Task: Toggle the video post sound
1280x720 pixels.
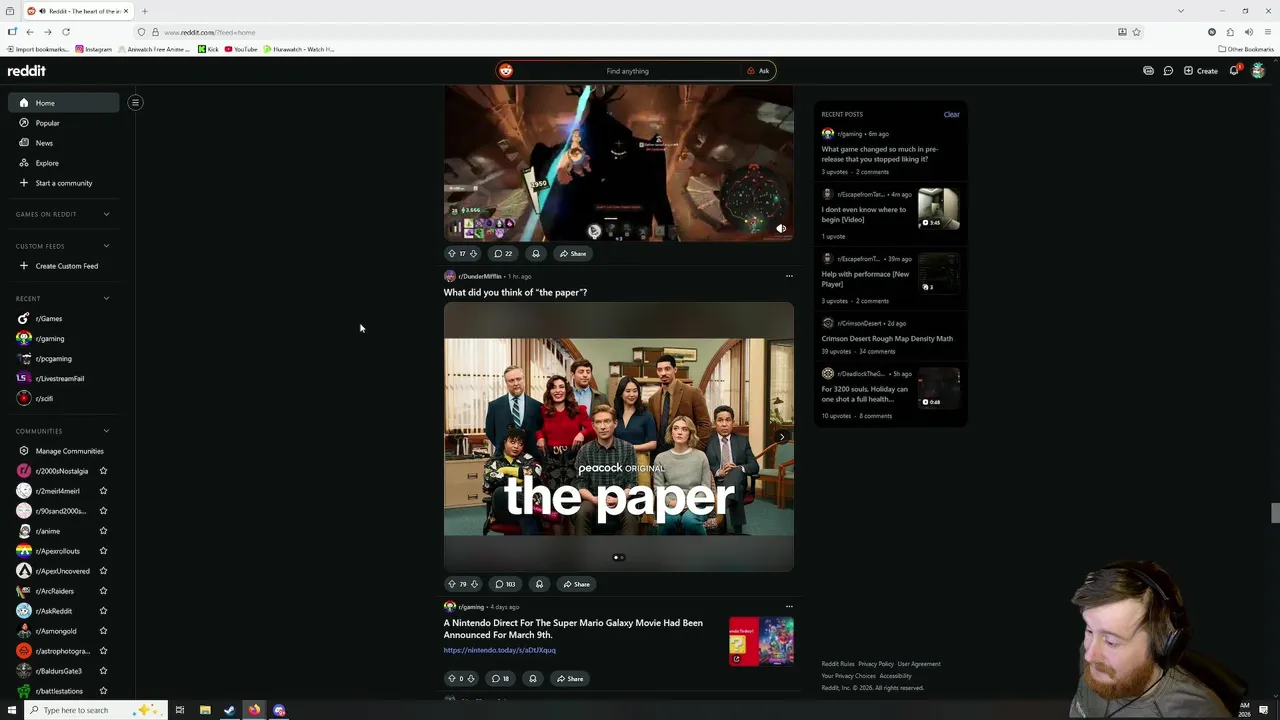Action: click(x=781, y=229)
